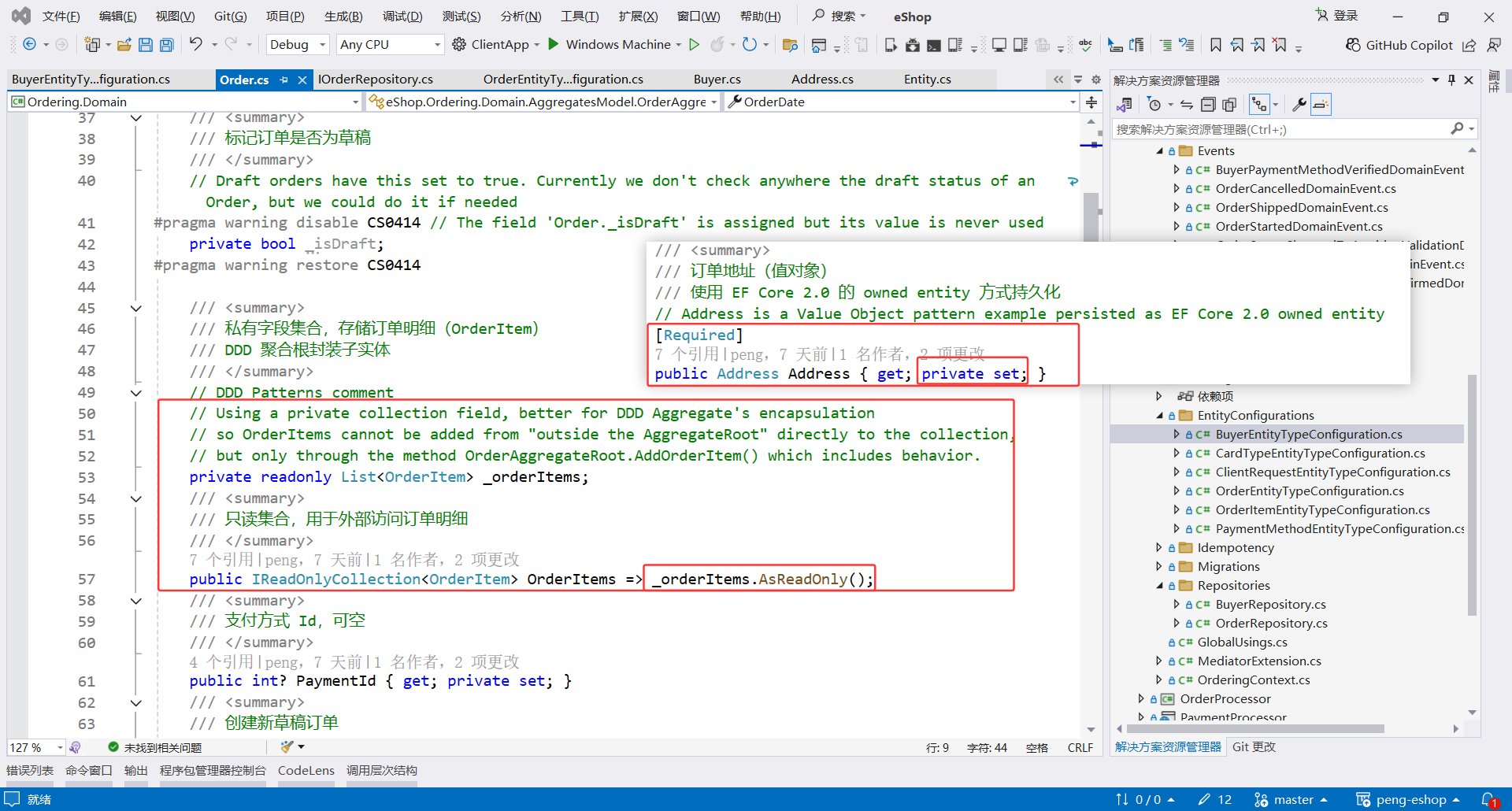Toggle nested view button in Solution Explorer
This screenshot has height=811, width=1512.
[1259, 104]
